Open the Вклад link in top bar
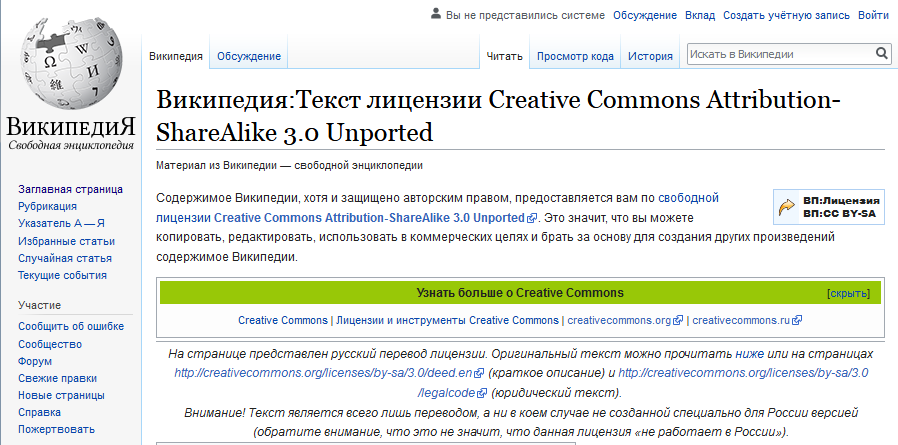This screenshot has width=898, height=445. pyautogui.click(x=700, y=15)
